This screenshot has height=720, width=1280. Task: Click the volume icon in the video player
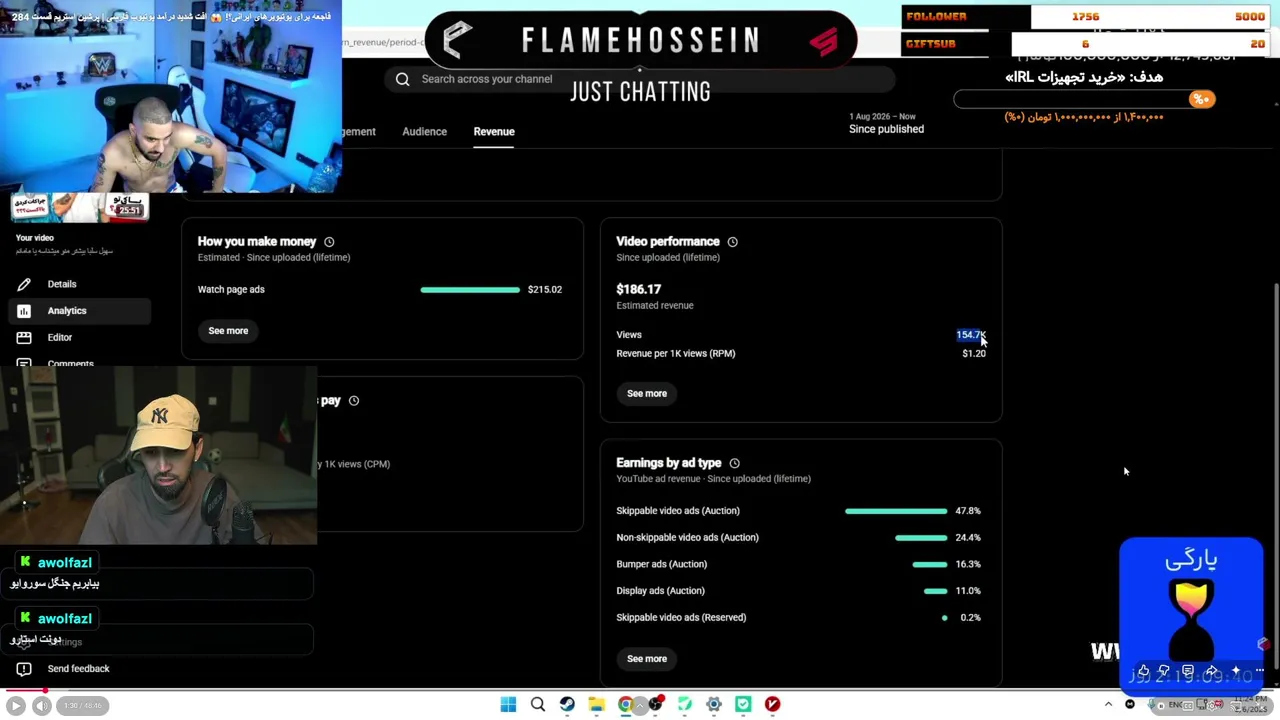tap(42, 706)
